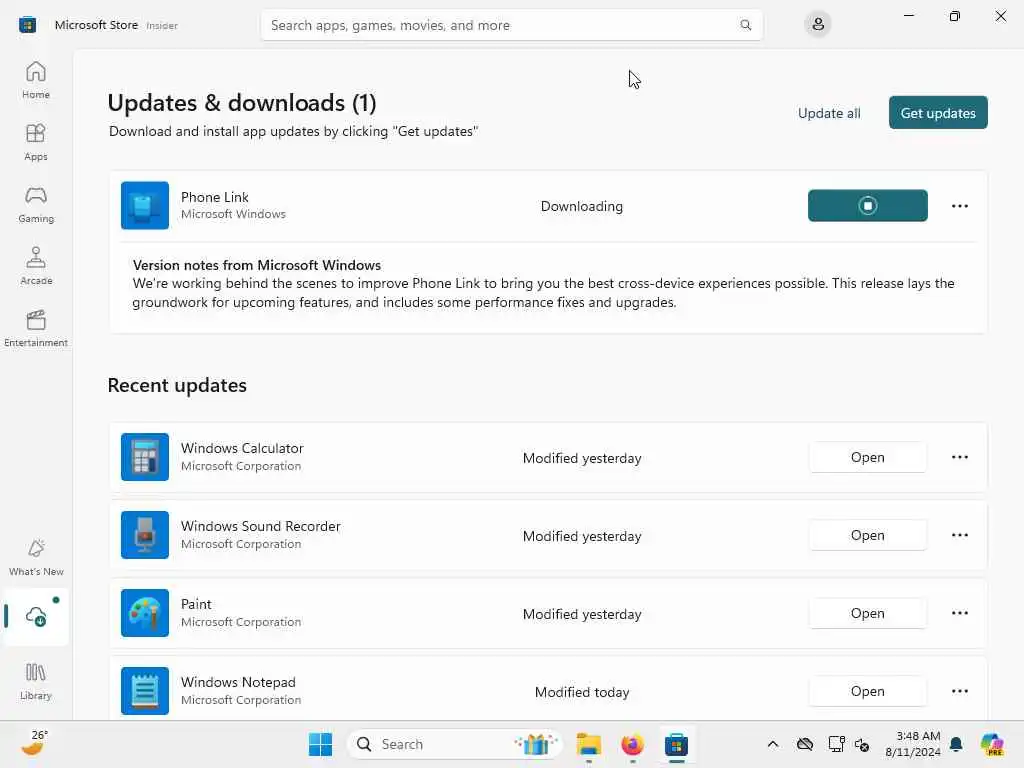Click the Windows Calculator app icon
This screenshot has height=768, width=1024.
[x=144, y=457]
